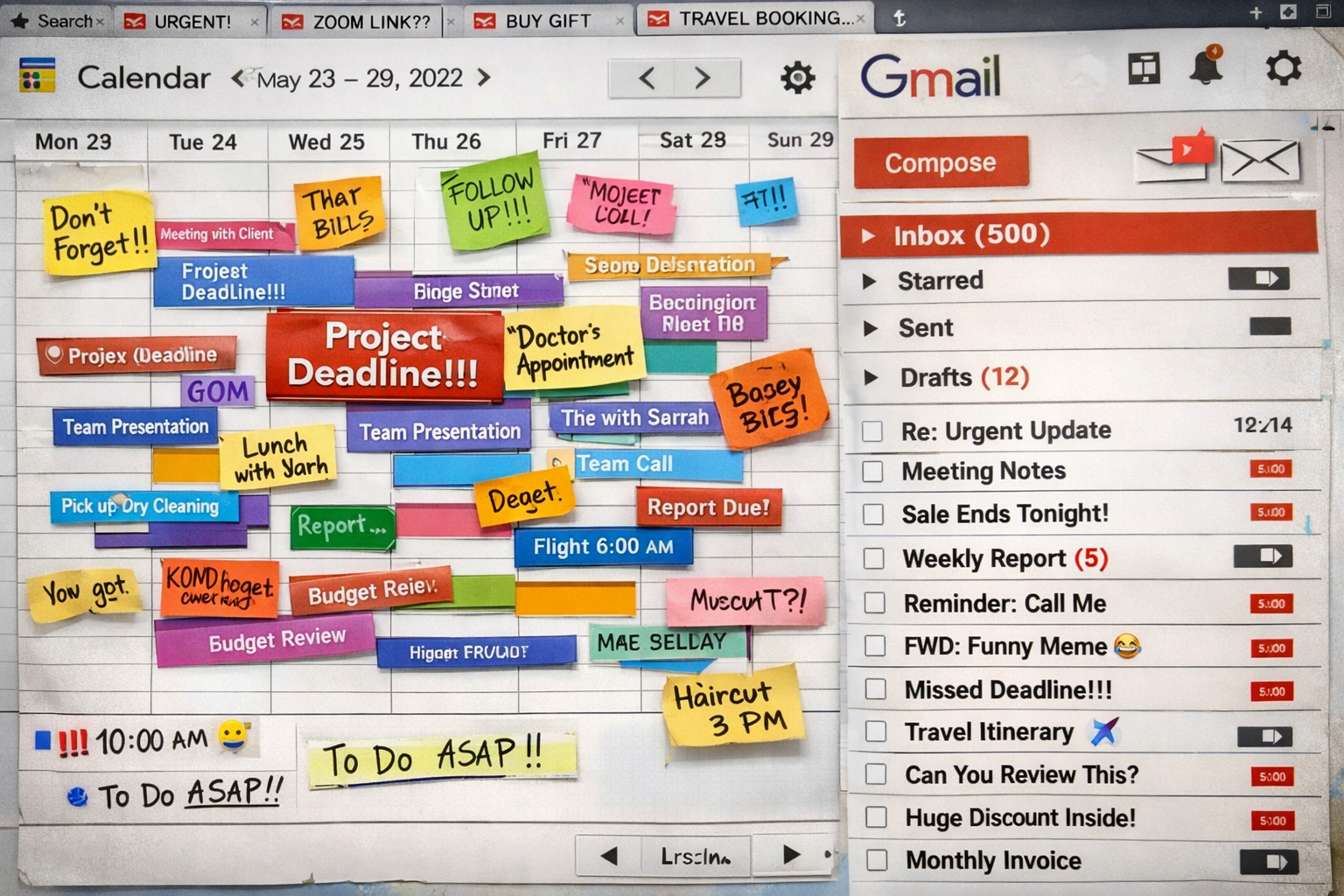
Task: Open the Calendar settings gear
Action: tap(797, 78)
